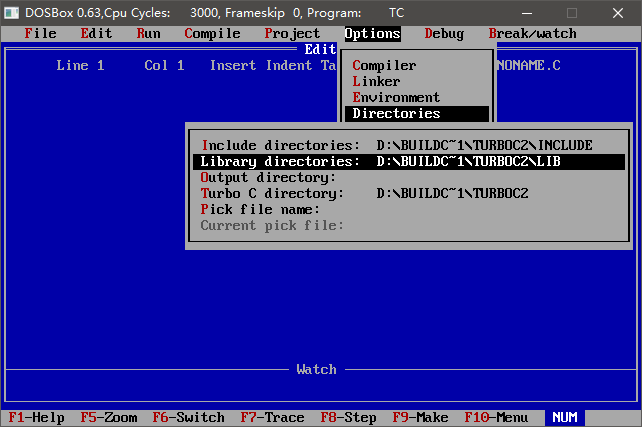
Task: Expand the Compiler options submenu
Action: [x=384, y=66]
